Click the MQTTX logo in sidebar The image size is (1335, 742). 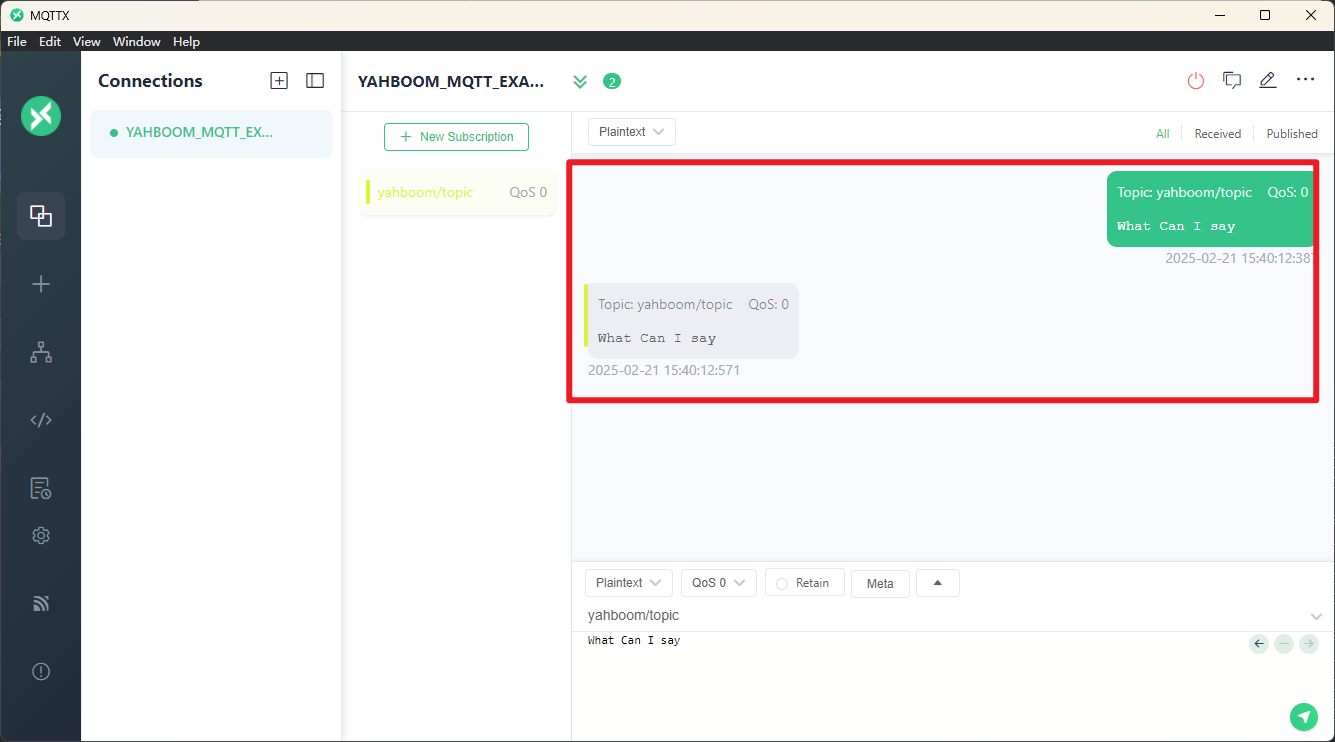[x=41, y=117]
